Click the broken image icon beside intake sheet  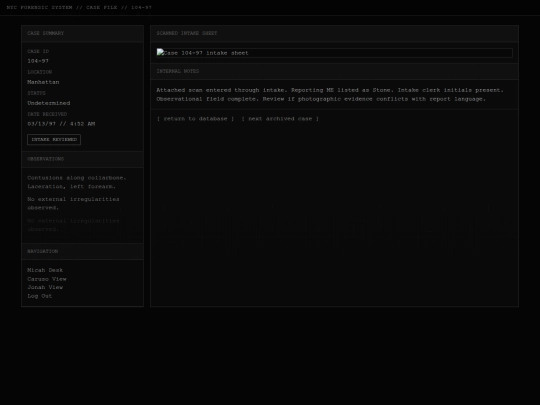(x=160, y=52)
